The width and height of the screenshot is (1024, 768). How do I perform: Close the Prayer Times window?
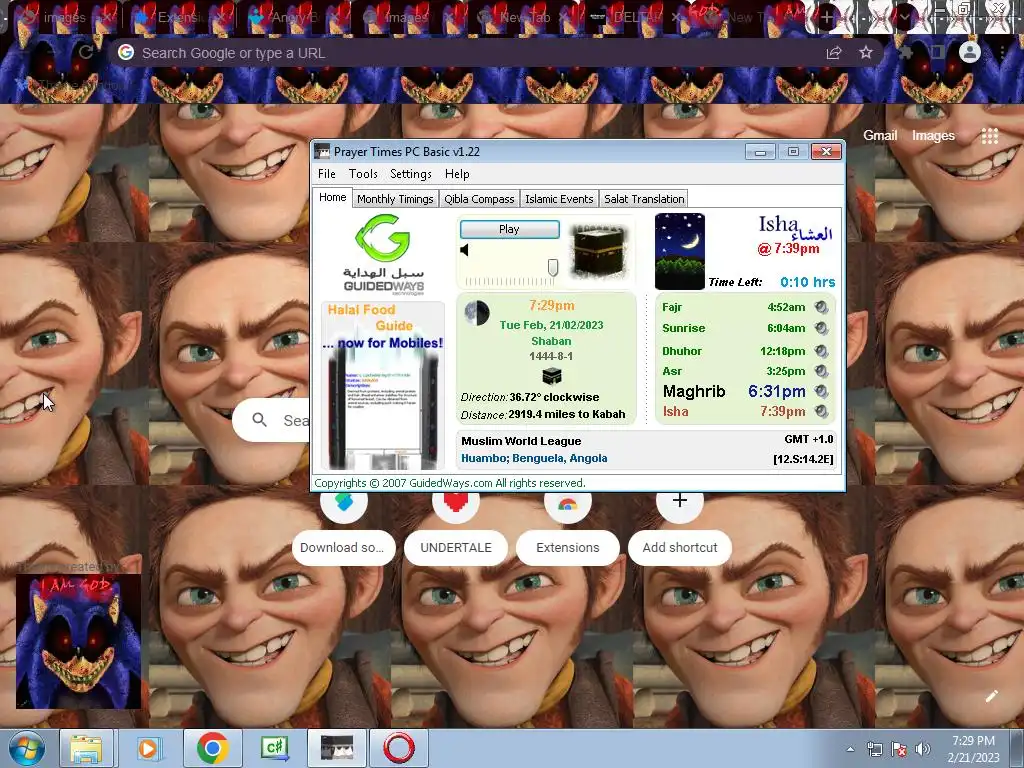click(x=826, y=152)
